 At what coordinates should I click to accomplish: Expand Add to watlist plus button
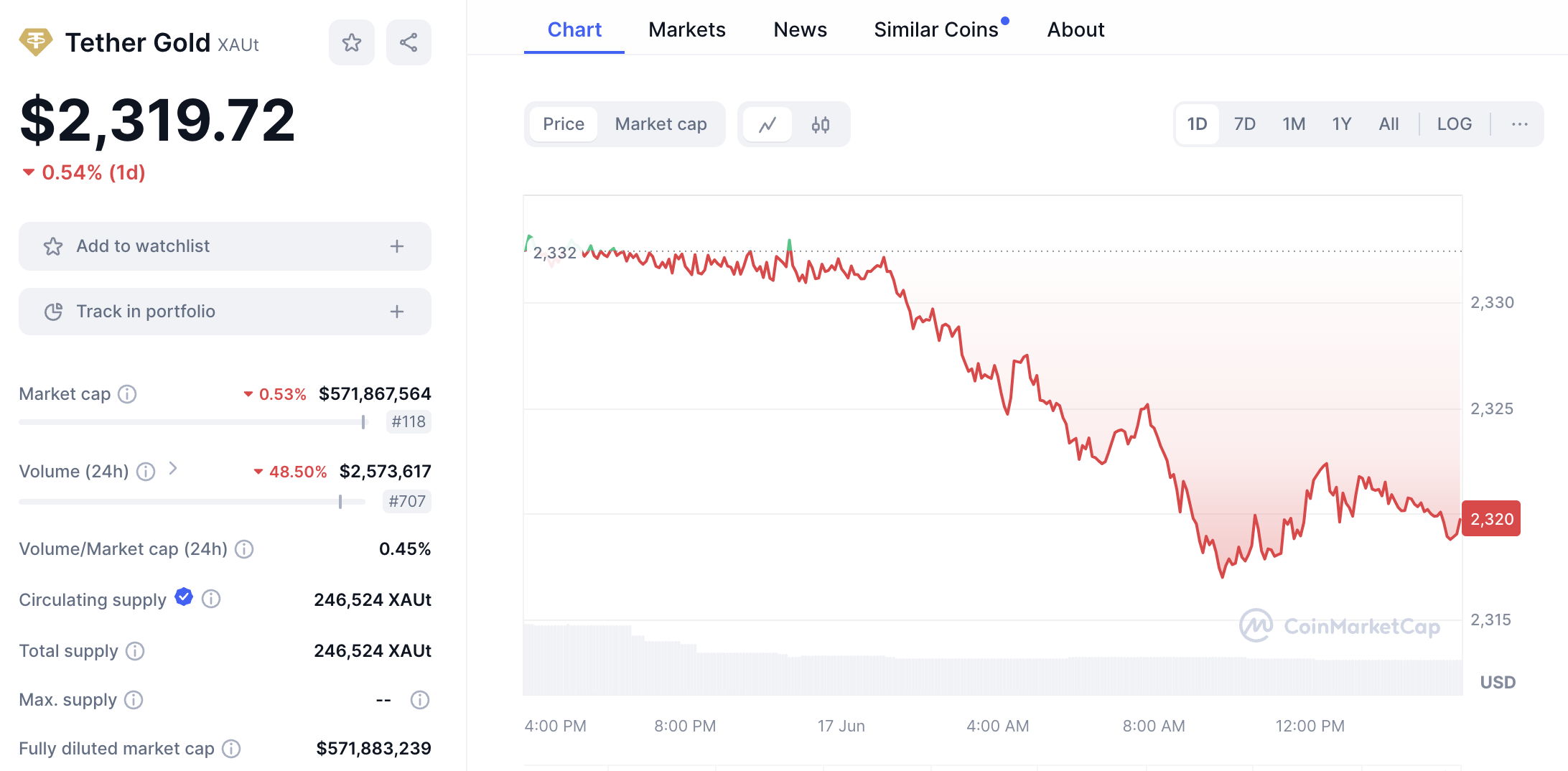[x=397, y=246]
